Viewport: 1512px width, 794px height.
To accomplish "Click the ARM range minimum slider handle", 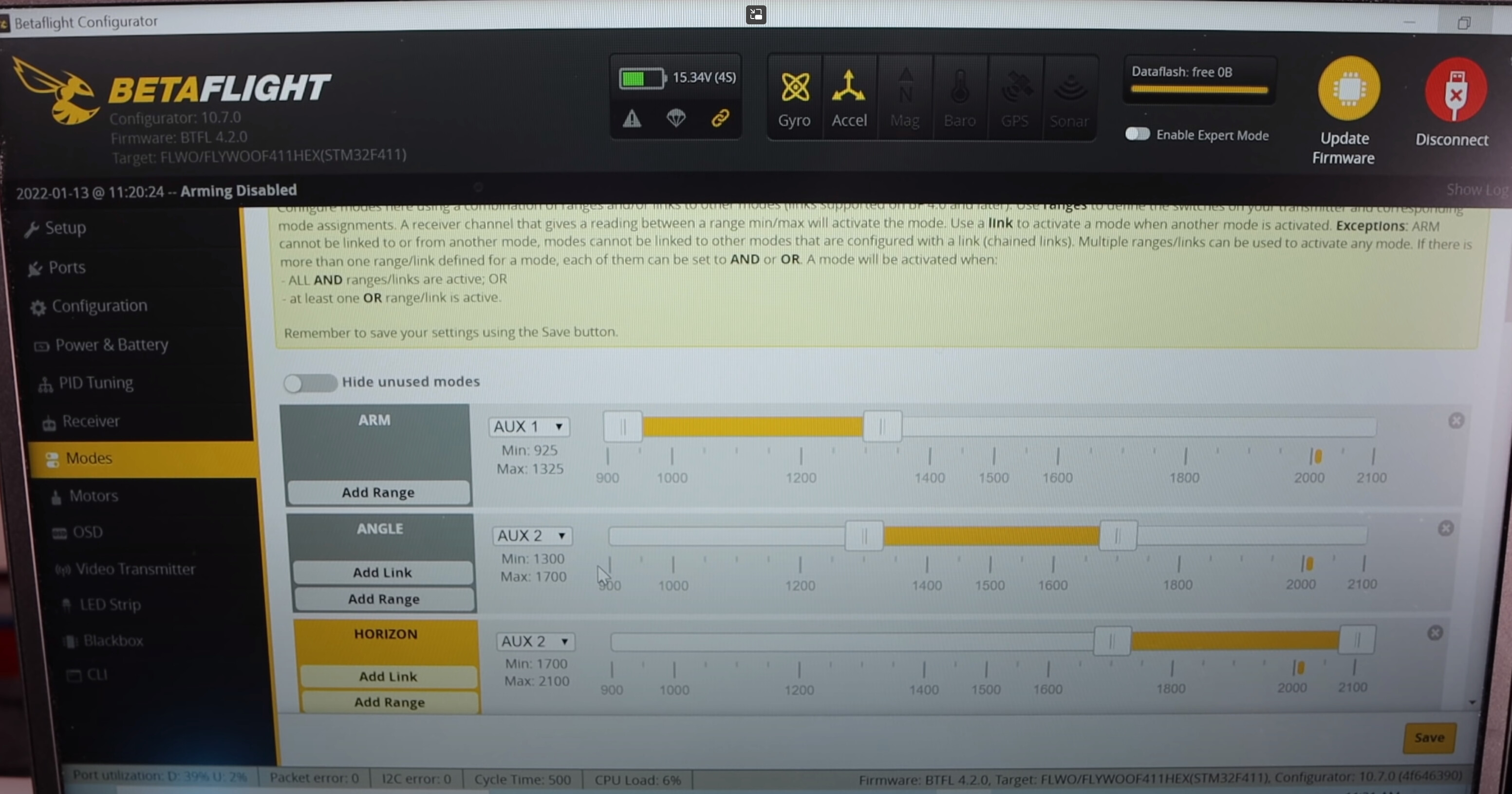I will pos(623,426).
